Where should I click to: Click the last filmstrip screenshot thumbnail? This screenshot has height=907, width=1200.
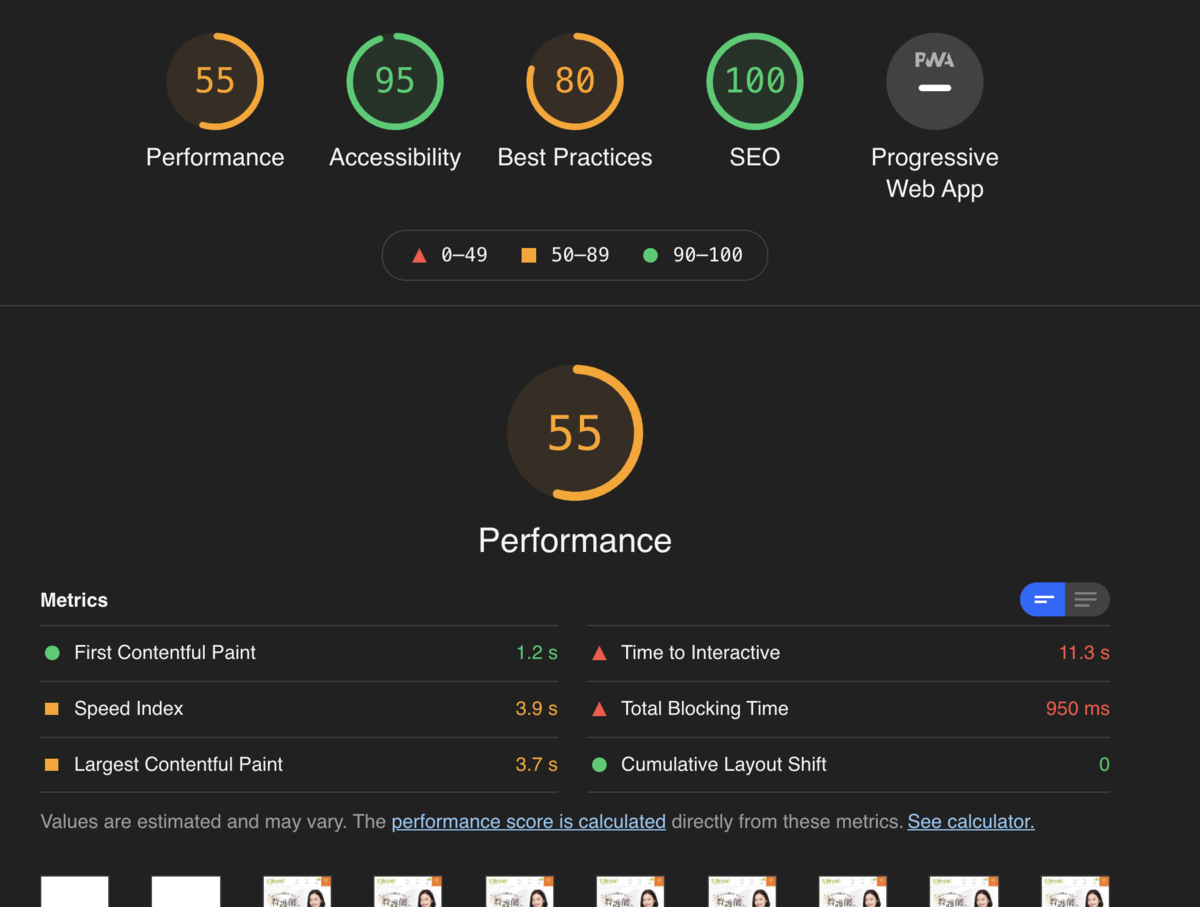click(1076, 892)
